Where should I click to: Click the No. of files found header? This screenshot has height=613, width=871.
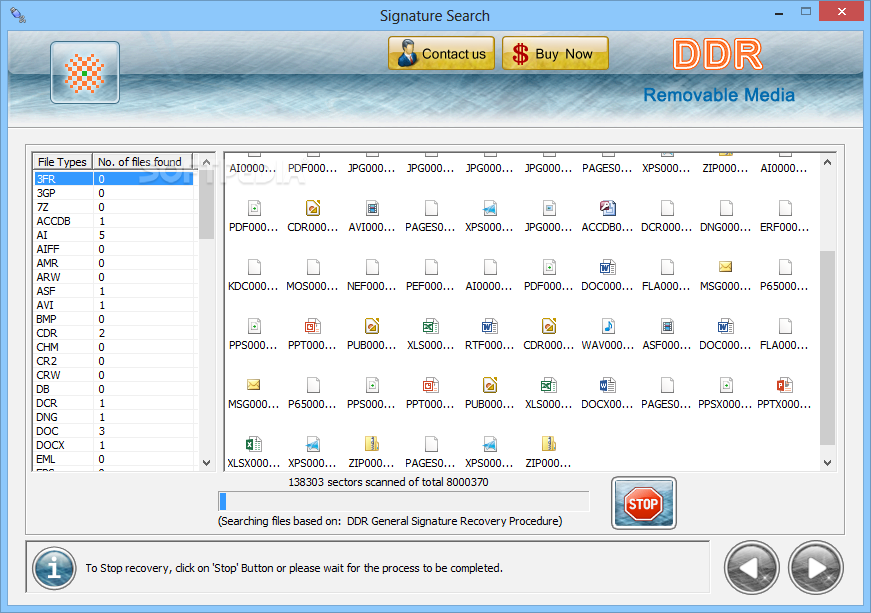click(142, 162)
